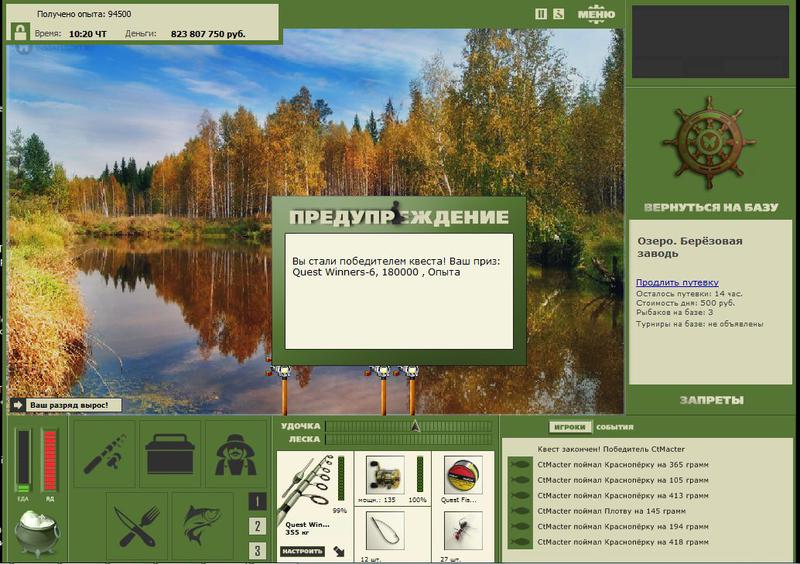Click fish icon beside Краснопёрка 365 грамм entry
Screen dimensions: 800x564
[x=520, y=465]
